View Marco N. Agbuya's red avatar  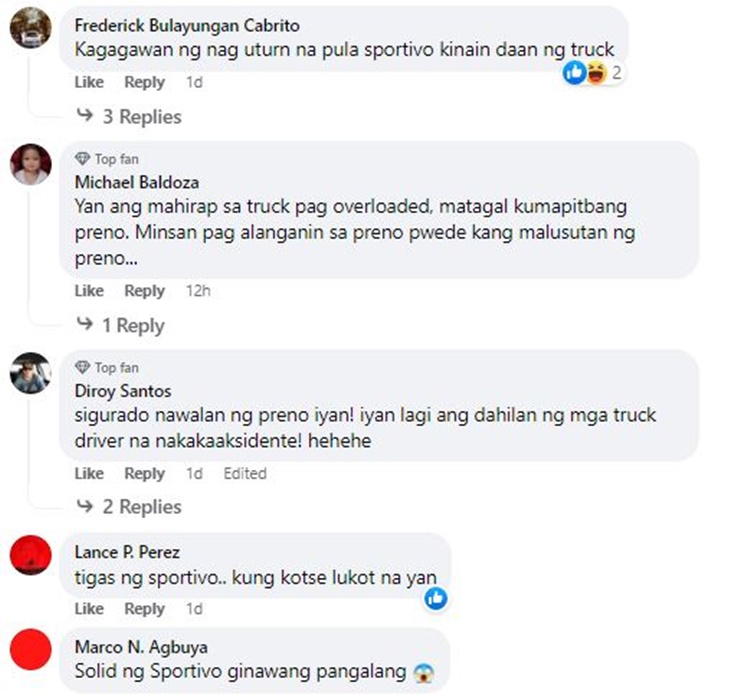pyautogui.click(x=31, y=649)
